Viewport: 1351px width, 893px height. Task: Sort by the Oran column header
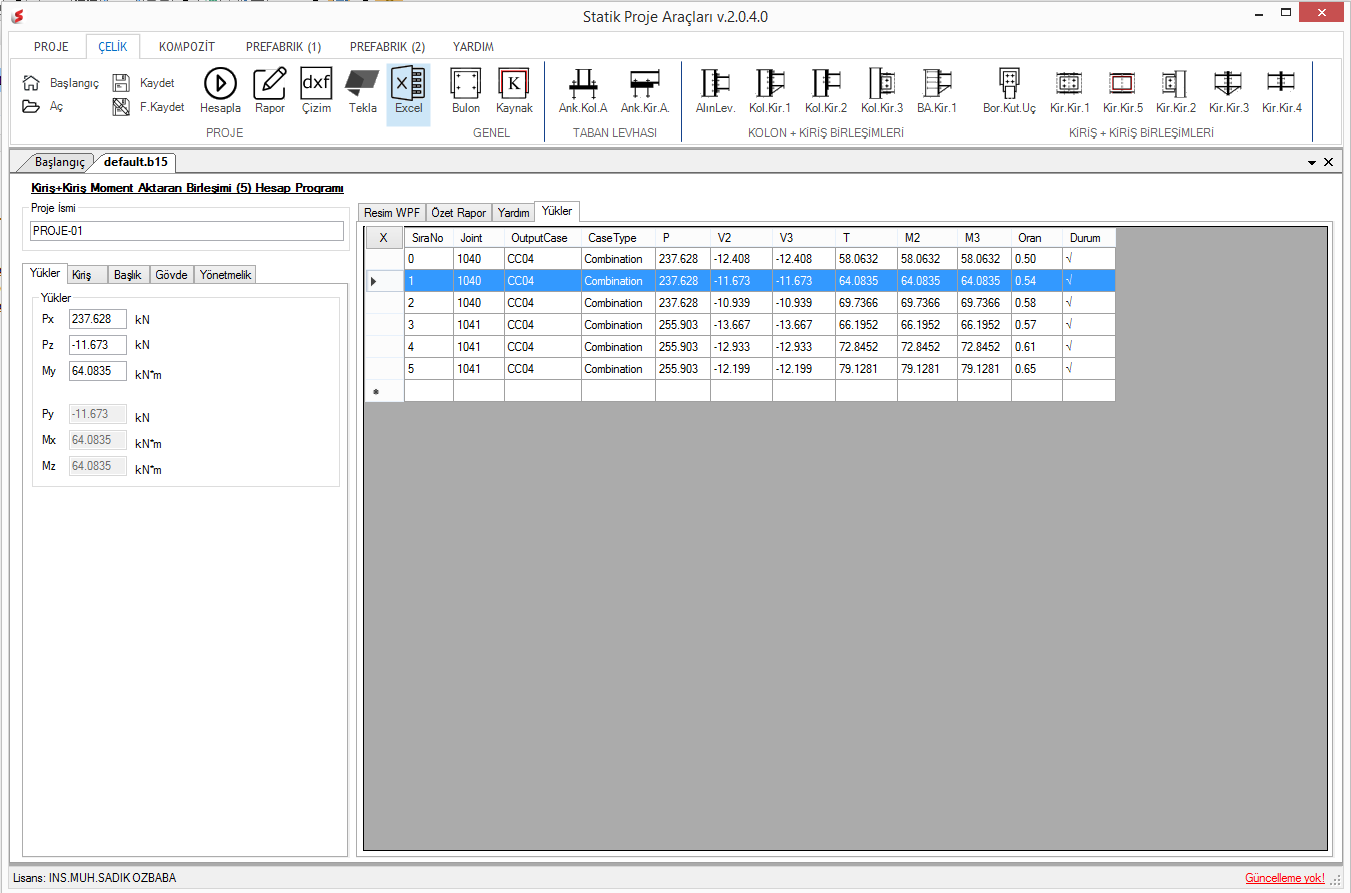[1037, 238]
